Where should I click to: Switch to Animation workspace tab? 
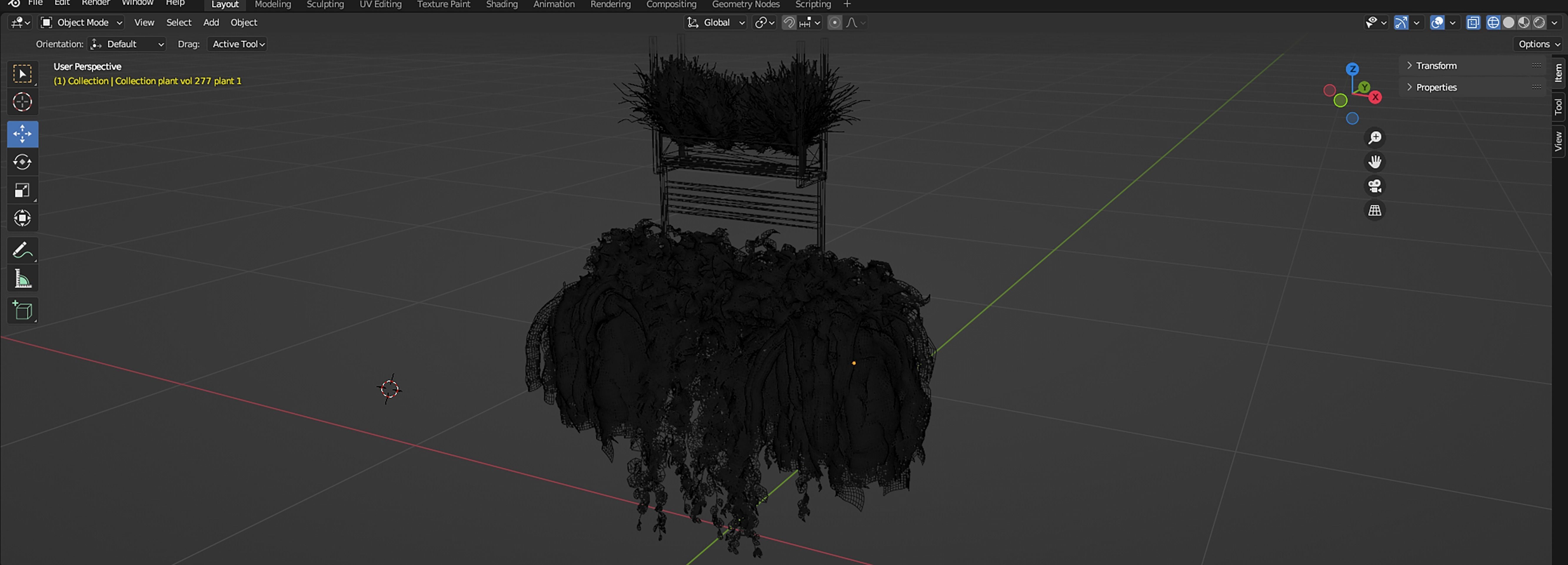[x=554, y=4]
